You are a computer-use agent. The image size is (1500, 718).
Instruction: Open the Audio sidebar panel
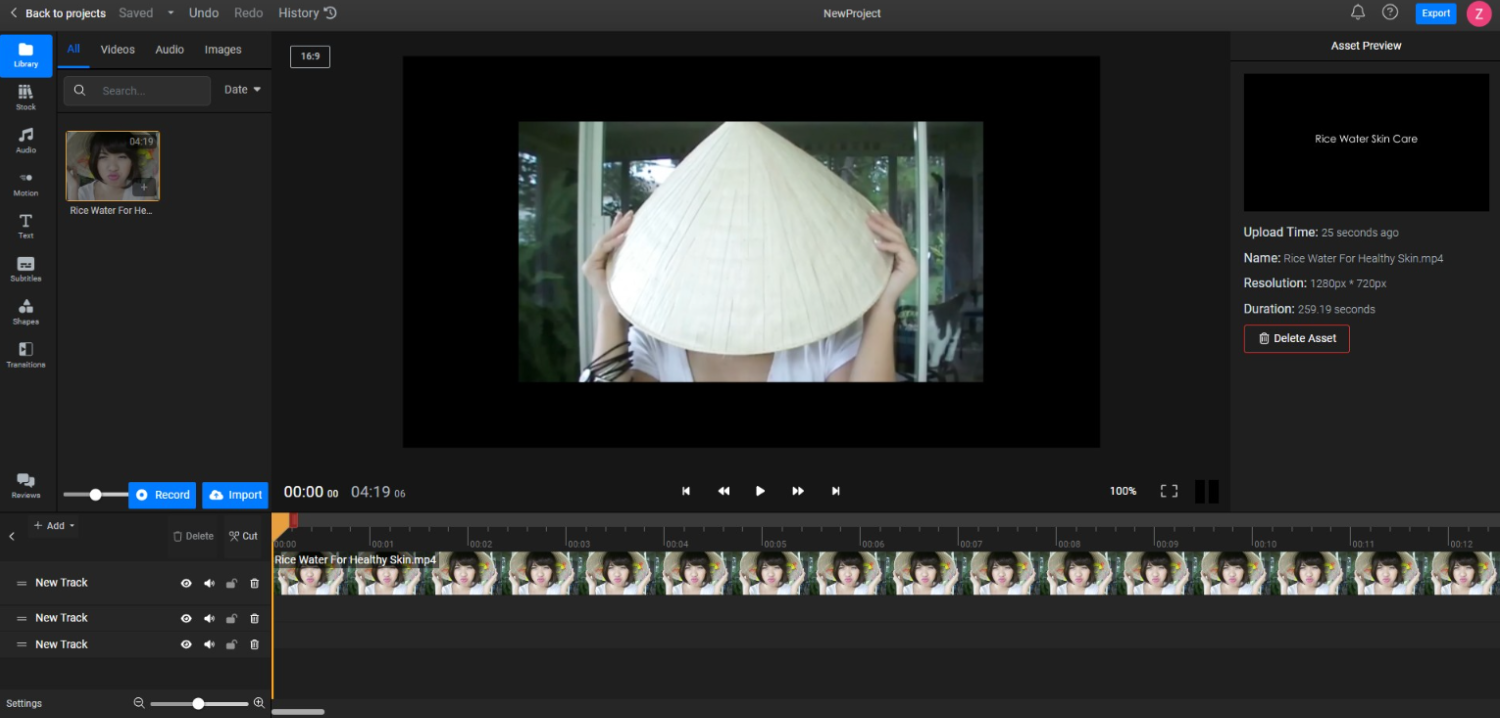26,140
